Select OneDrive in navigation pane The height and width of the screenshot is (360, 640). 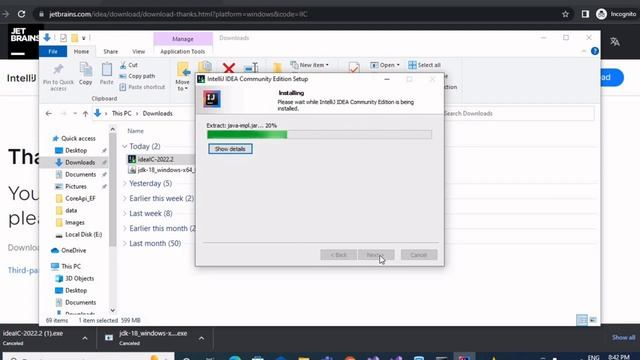[x=69, y=251]
